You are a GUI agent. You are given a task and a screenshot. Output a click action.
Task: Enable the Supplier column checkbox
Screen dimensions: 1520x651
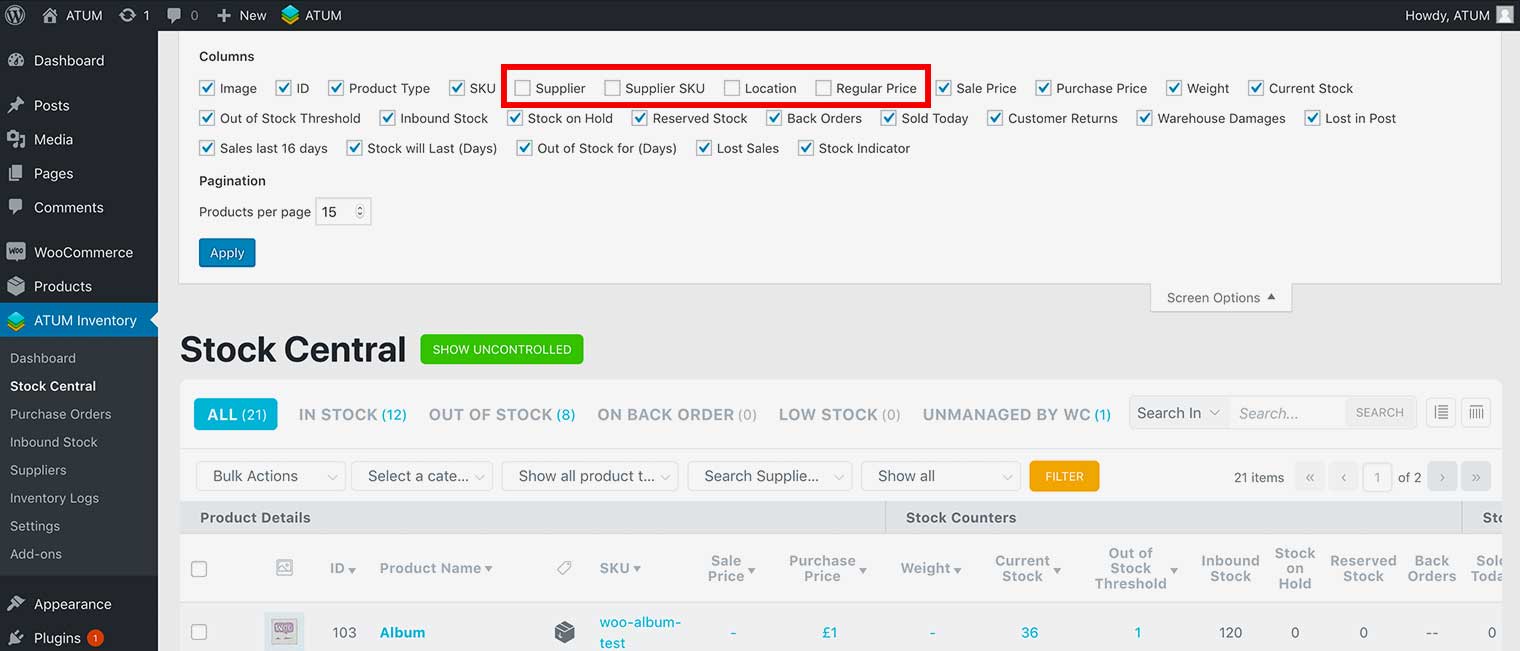coord(522,88)
